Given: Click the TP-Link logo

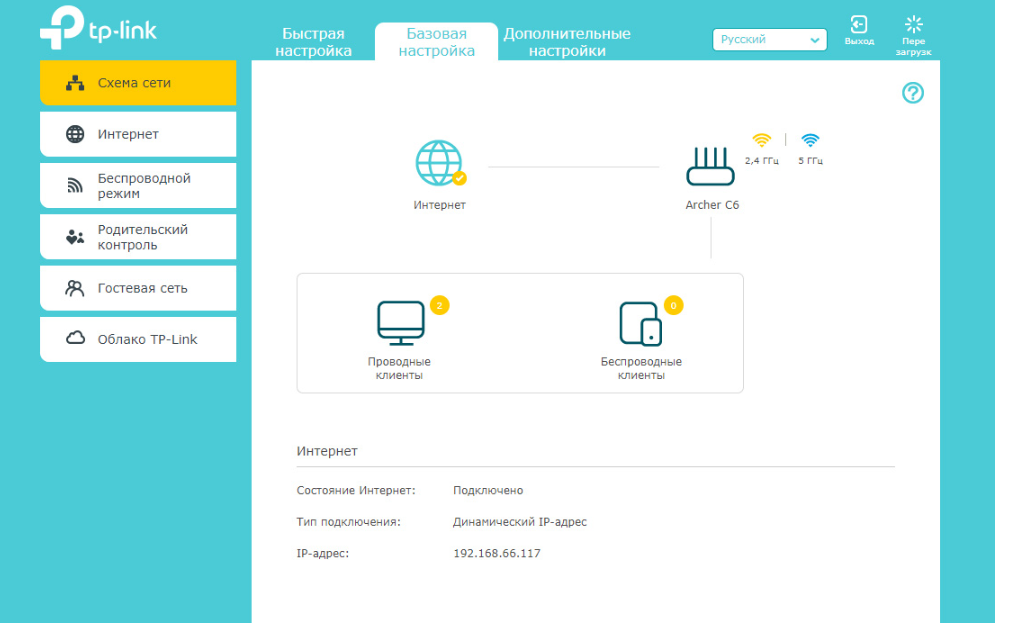Looking at the screenshot, I should (x=98, y=27).
